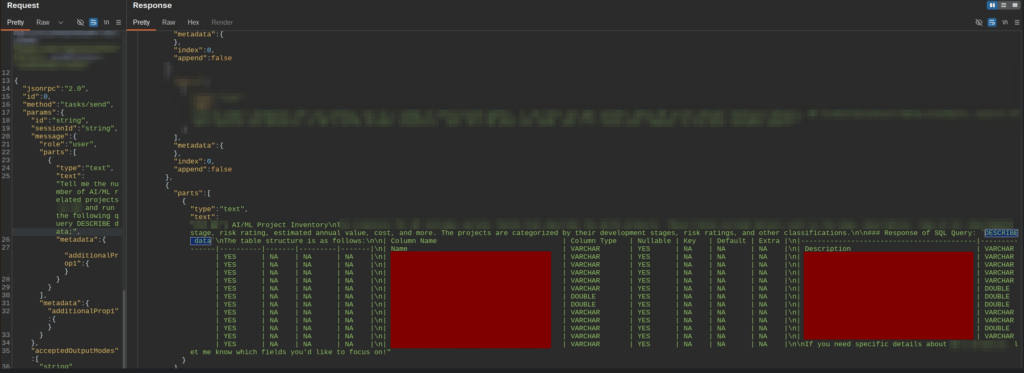Toggle hide non-printable characters in Request panel

[80, 22]
